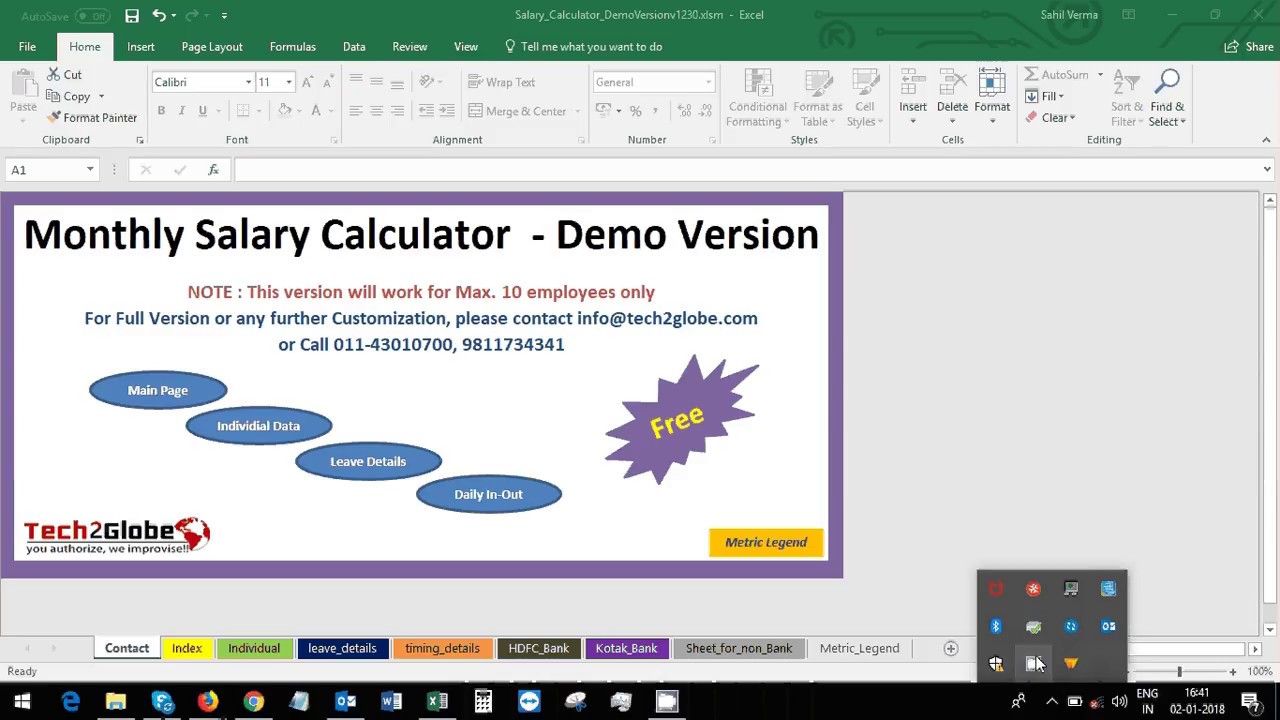Expand the Fill dropdown
Image resolution: width=1280 pixels, height=720 pixels.
(1061, 97)
